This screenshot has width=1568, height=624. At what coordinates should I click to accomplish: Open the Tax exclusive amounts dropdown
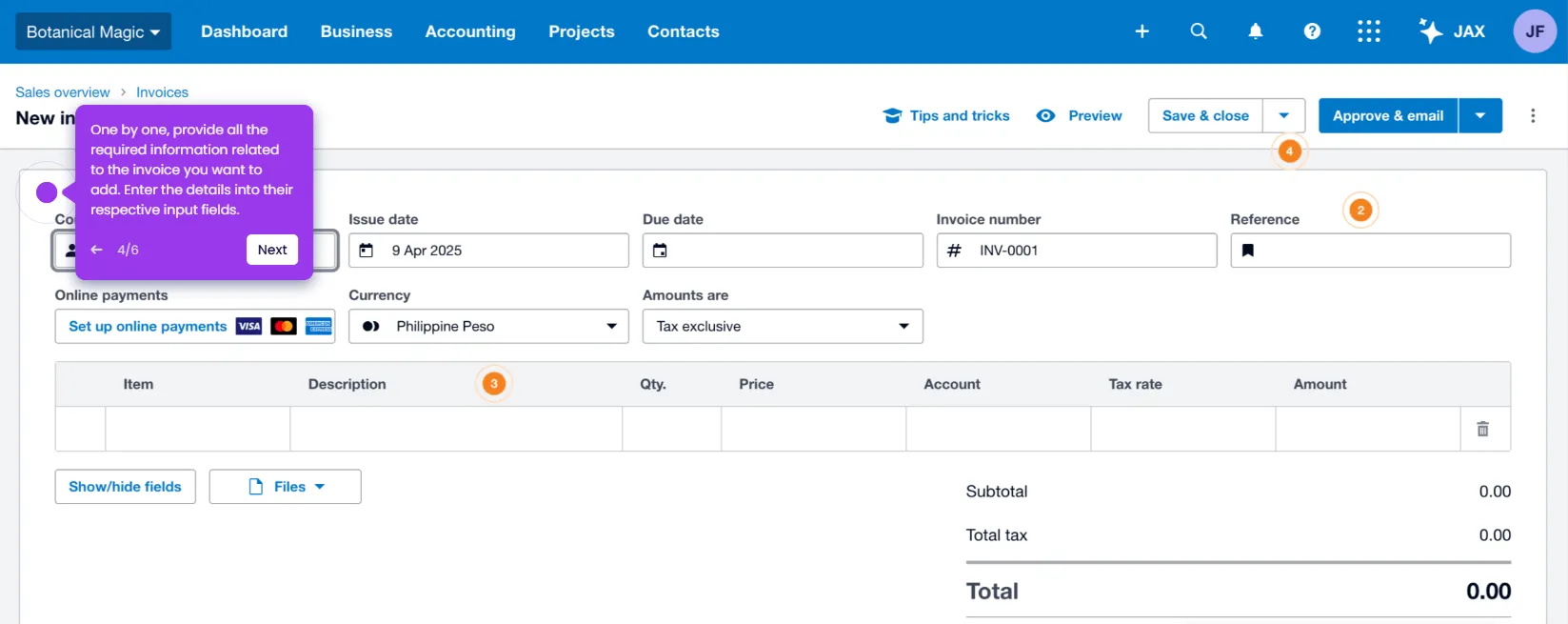783,326
